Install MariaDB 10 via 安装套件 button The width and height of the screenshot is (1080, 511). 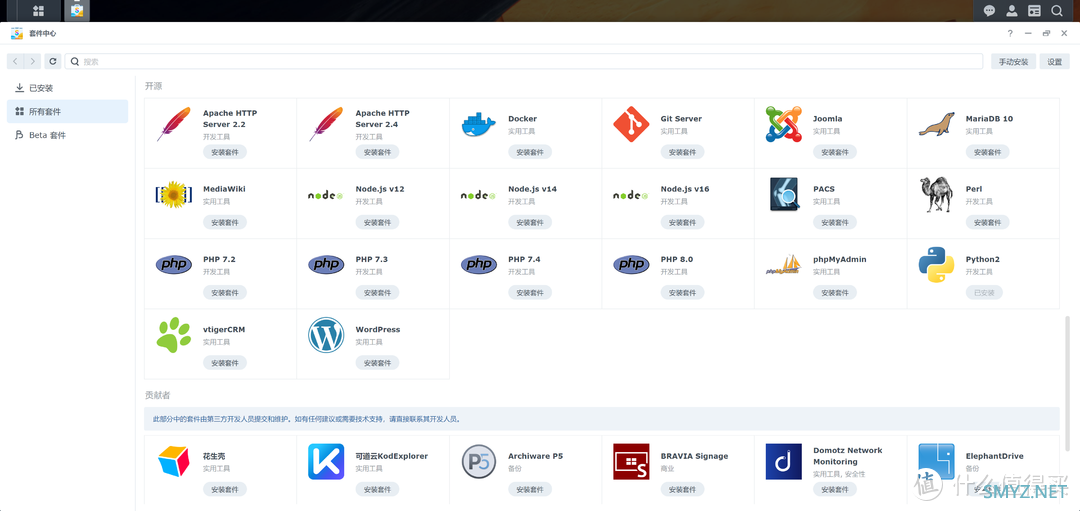click(987, 152)
